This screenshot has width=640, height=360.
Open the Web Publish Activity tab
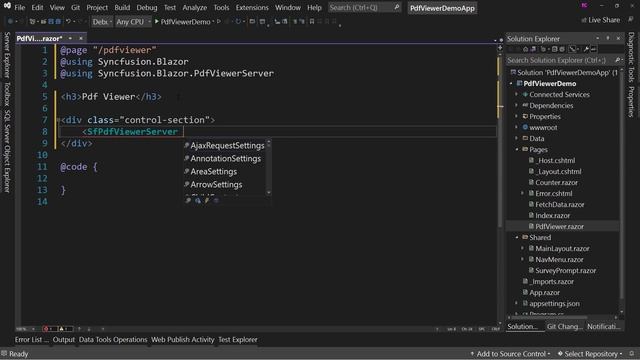pyautogui.click(x=182, y=340)
